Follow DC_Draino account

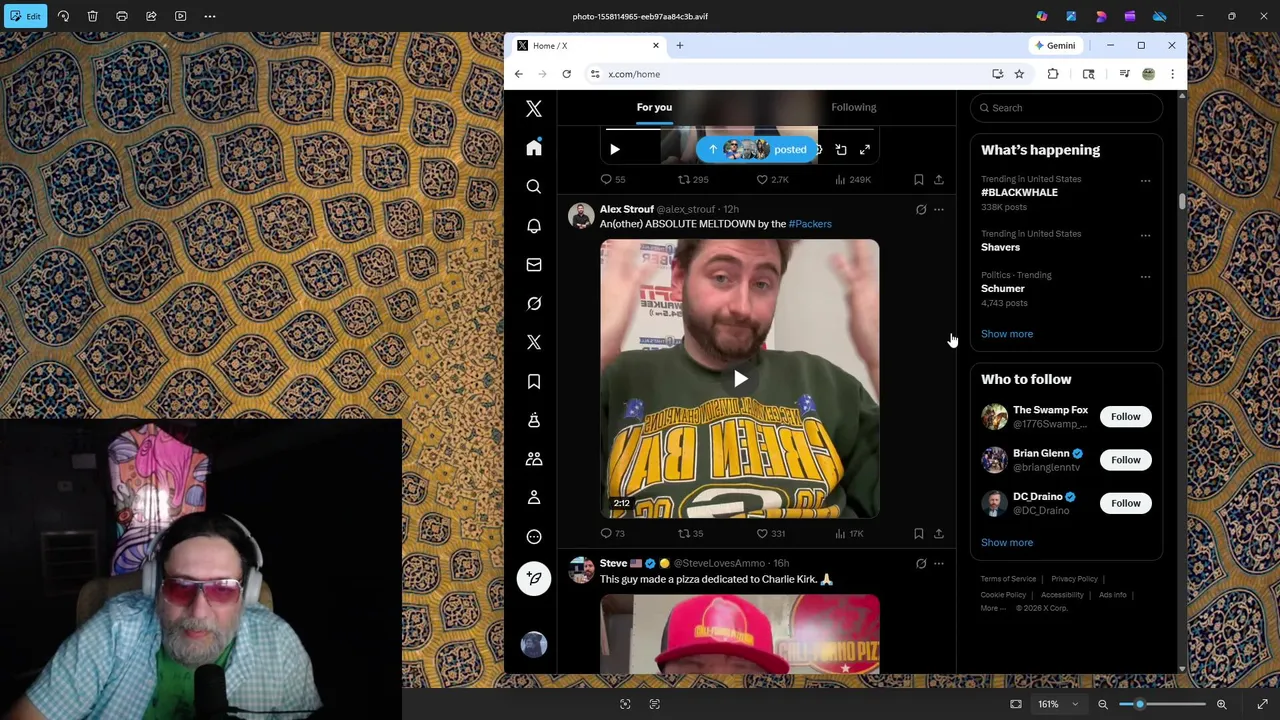click(1125, 503)
